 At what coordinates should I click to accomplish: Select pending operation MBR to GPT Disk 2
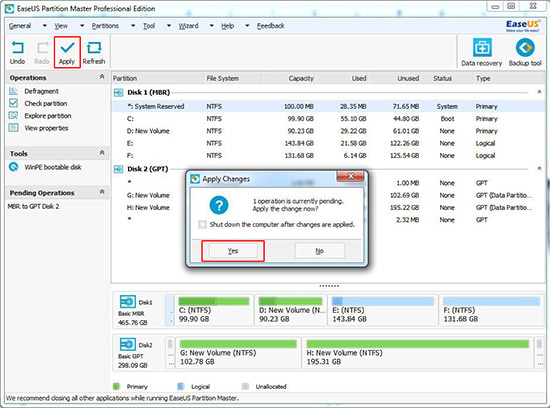pyautogui.click(x=33, y=207)
